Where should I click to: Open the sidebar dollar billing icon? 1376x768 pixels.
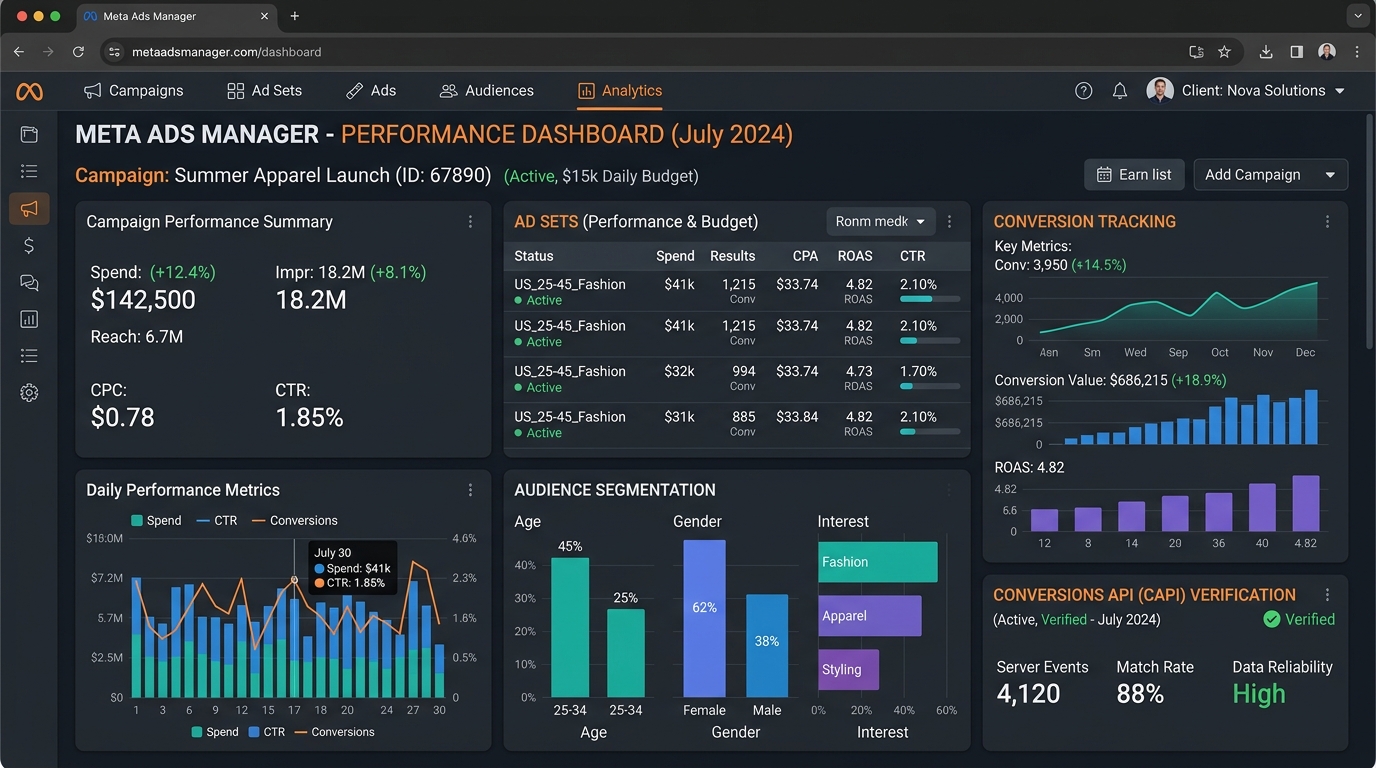tap(29, 246)
